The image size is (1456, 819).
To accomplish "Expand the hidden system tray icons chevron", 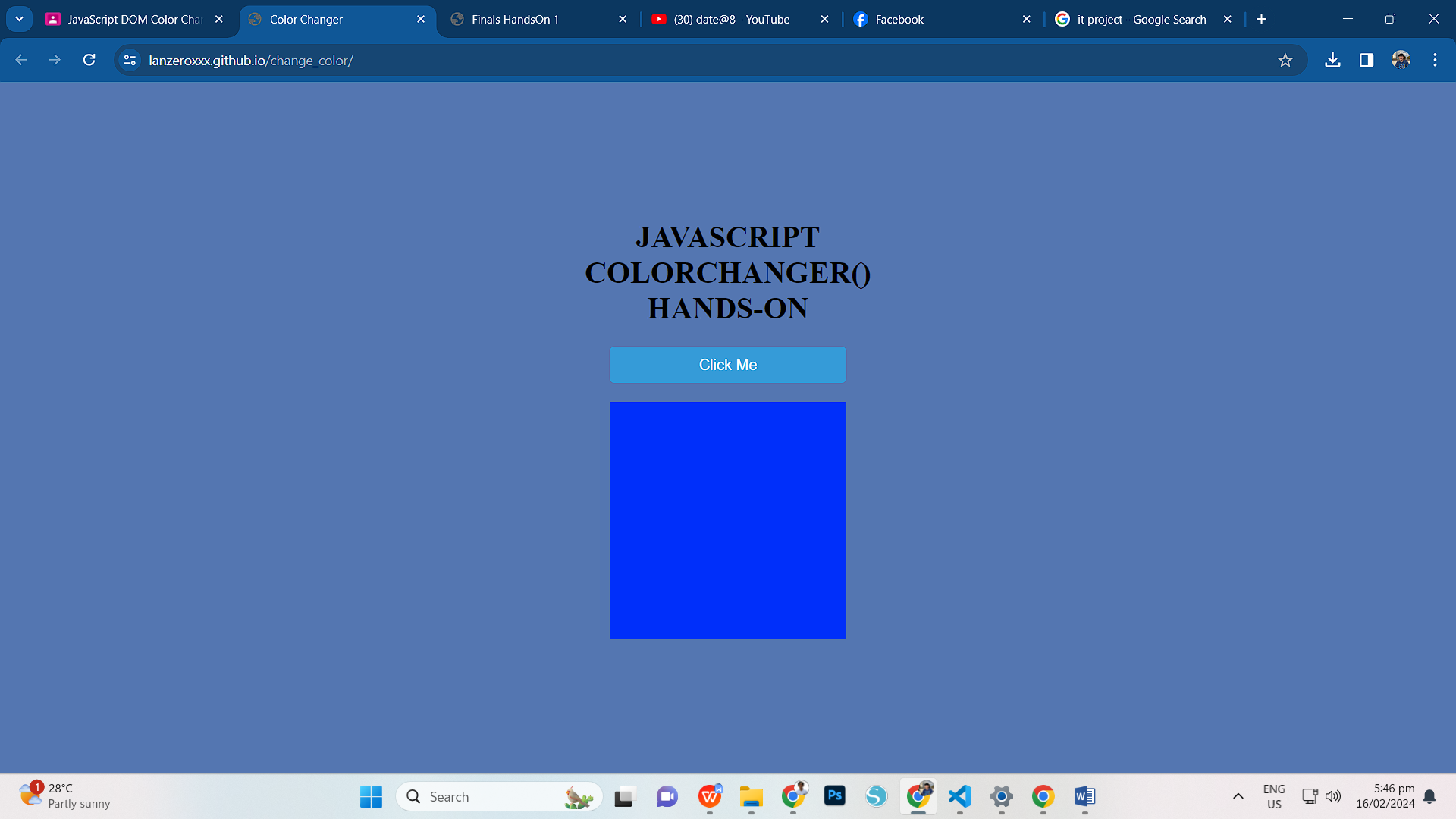I will pos(1238,796).
